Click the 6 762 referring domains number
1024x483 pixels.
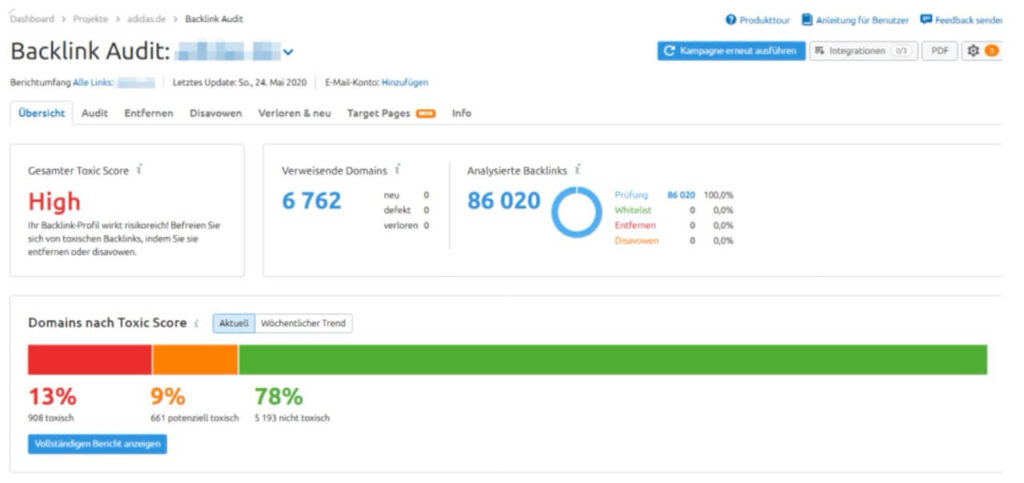click(312, 201)
